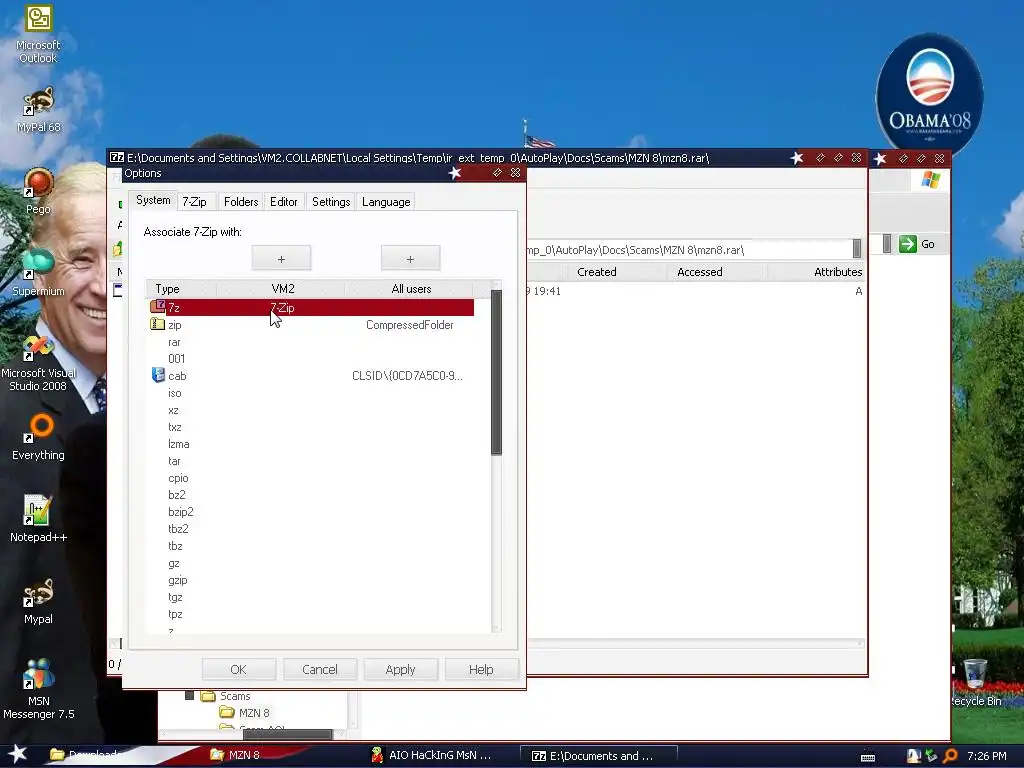Open the Everything search shortcut
The height and width of the screenshot is (768, 1024).
click(x=38, y=437)
